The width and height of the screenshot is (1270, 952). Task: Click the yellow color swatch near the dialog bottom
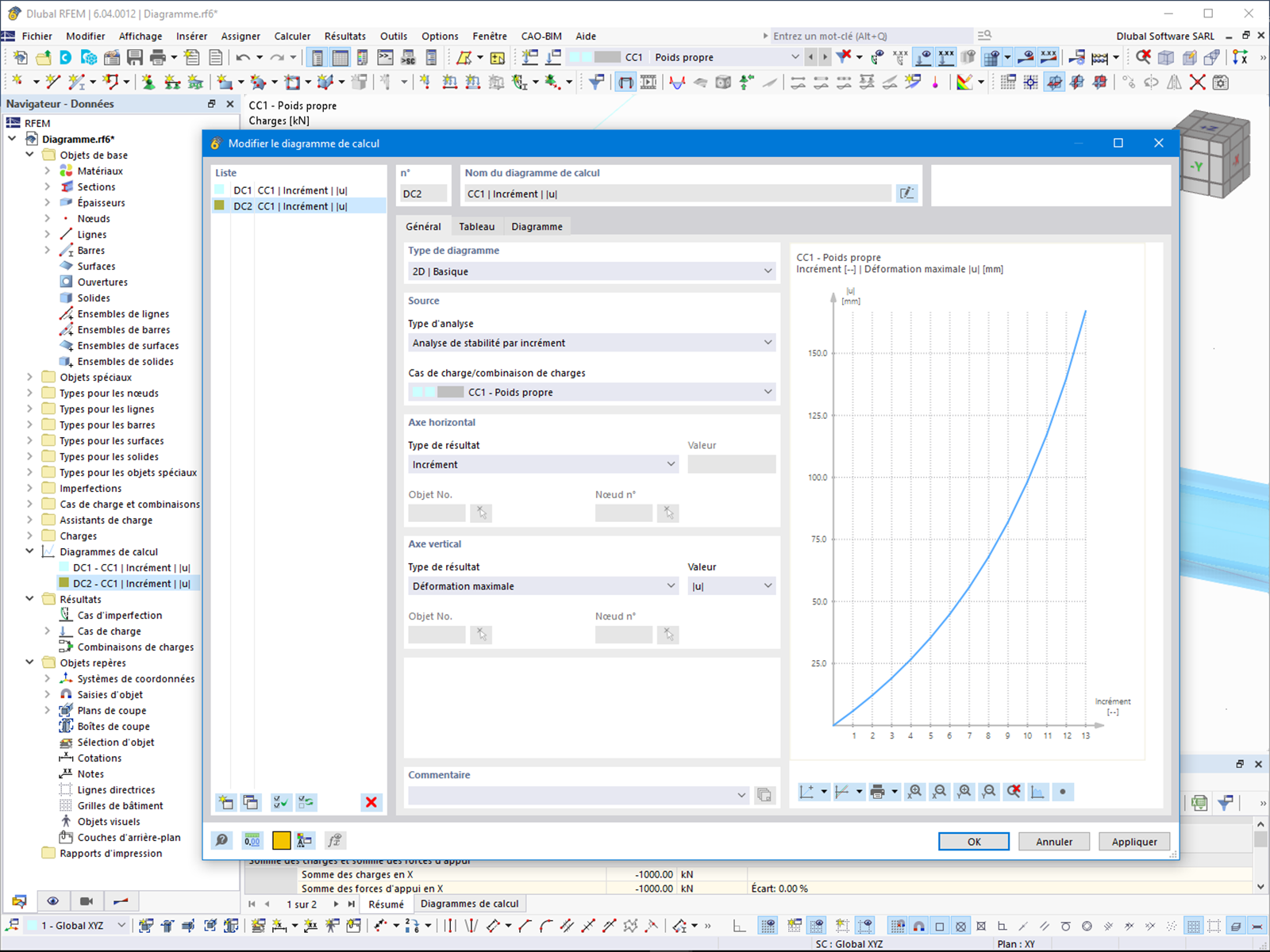281,839
